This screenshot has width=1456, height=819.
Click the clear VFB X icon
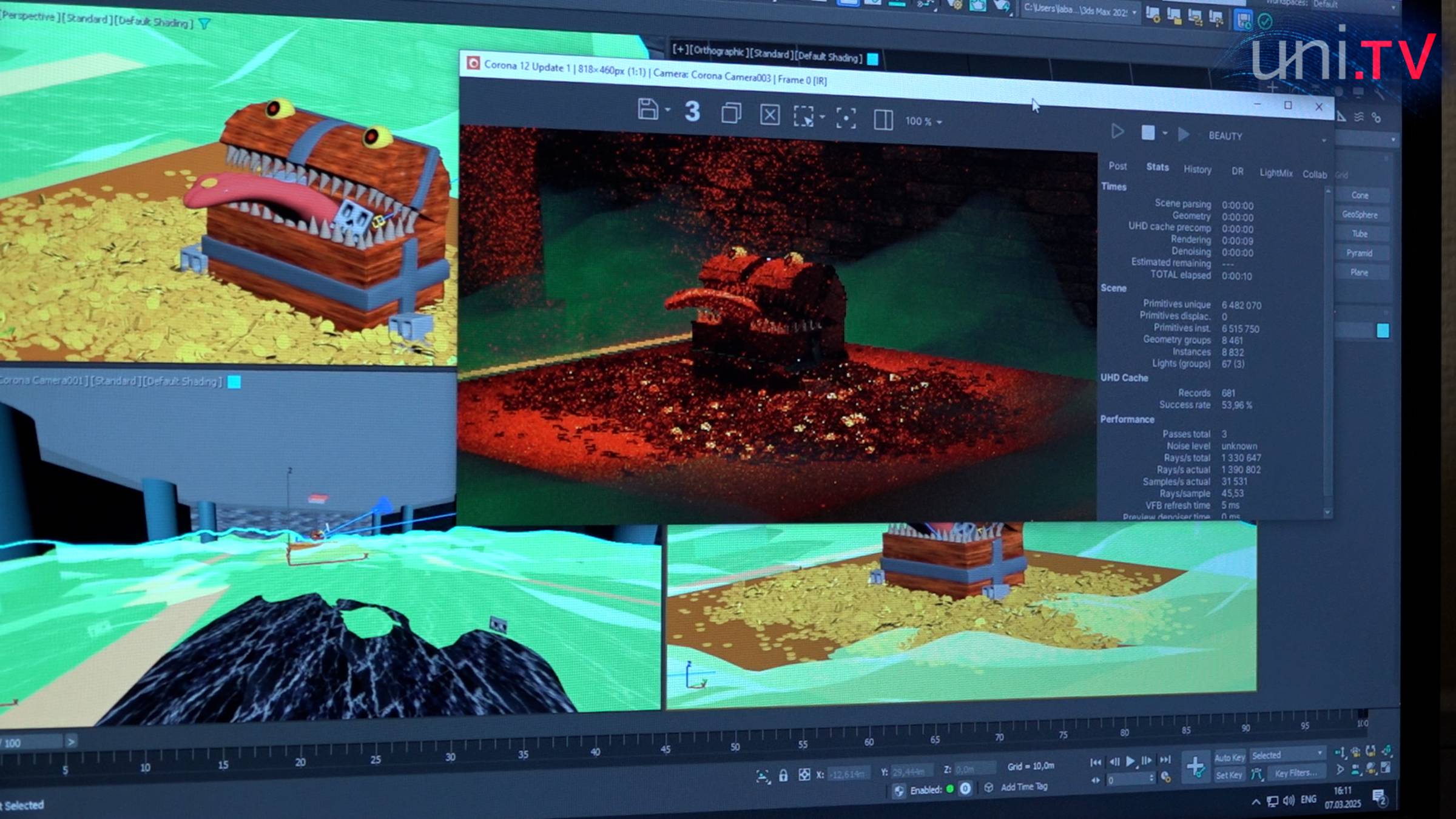pyautogui.click(x=770, y=115)
